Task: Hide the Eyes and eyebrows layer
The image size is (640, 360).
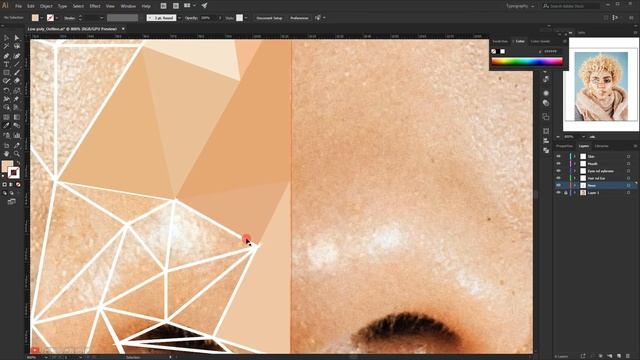Action: [558, 171]
